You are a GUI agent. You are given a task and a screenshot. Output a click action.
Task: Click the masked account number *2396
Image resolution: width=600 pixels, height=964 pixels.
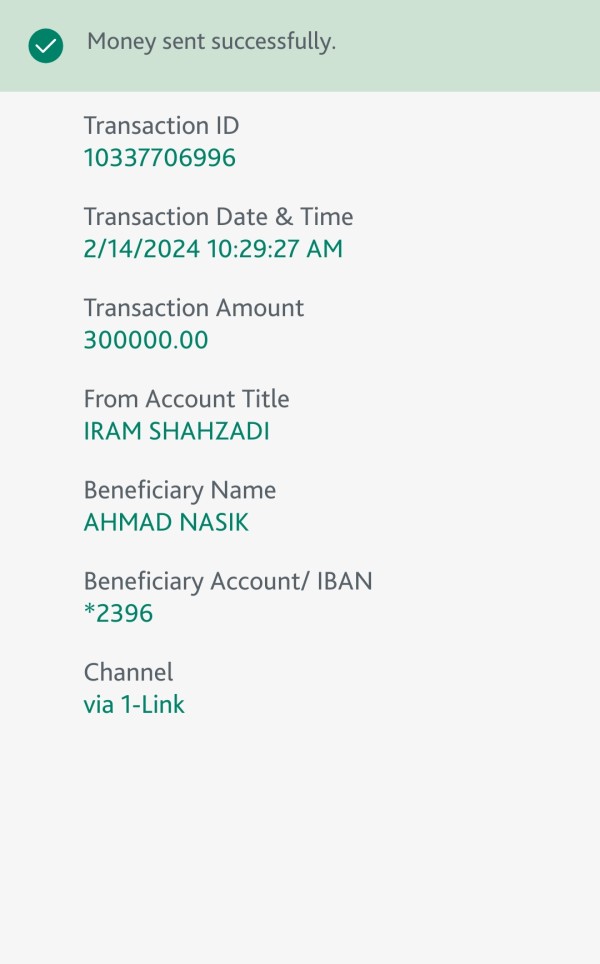click(118, 614)
